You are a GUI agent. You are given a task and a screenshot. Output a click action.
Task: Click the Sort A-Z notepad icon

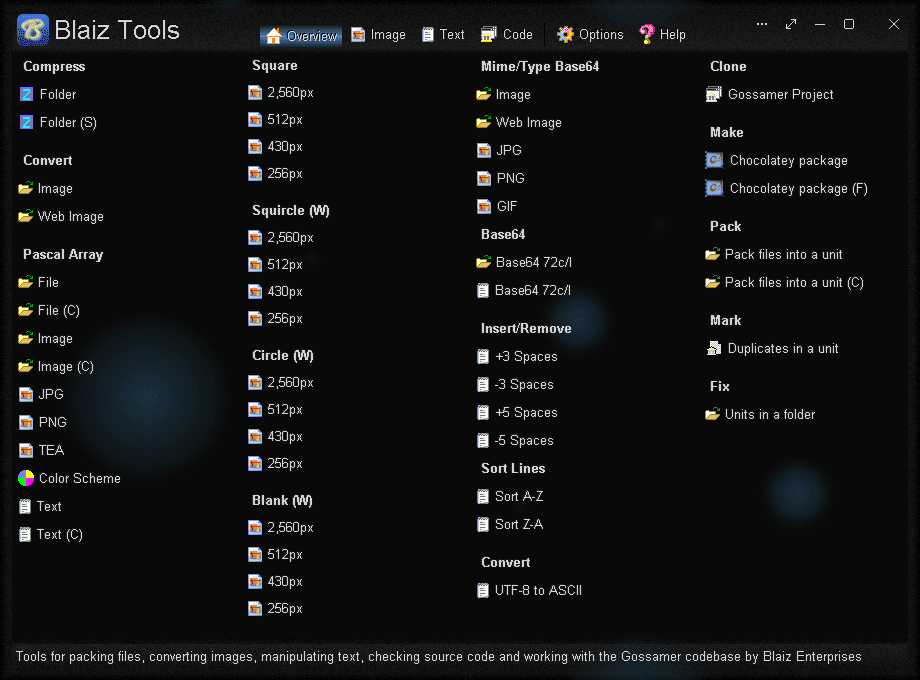[x=483, y=497]
